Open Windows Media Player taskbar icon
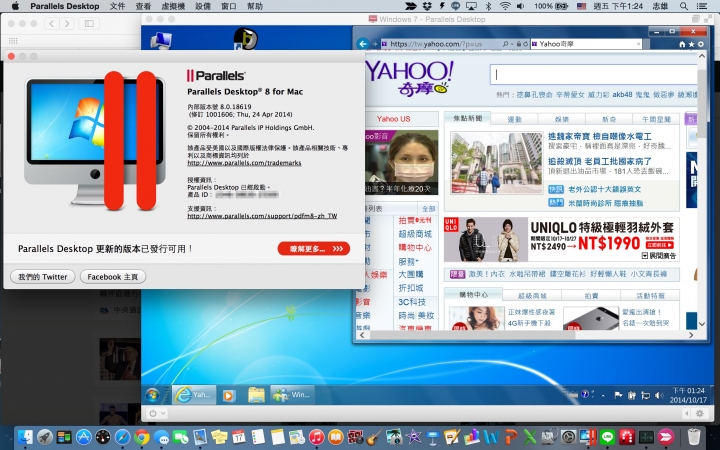 point(228,395)
